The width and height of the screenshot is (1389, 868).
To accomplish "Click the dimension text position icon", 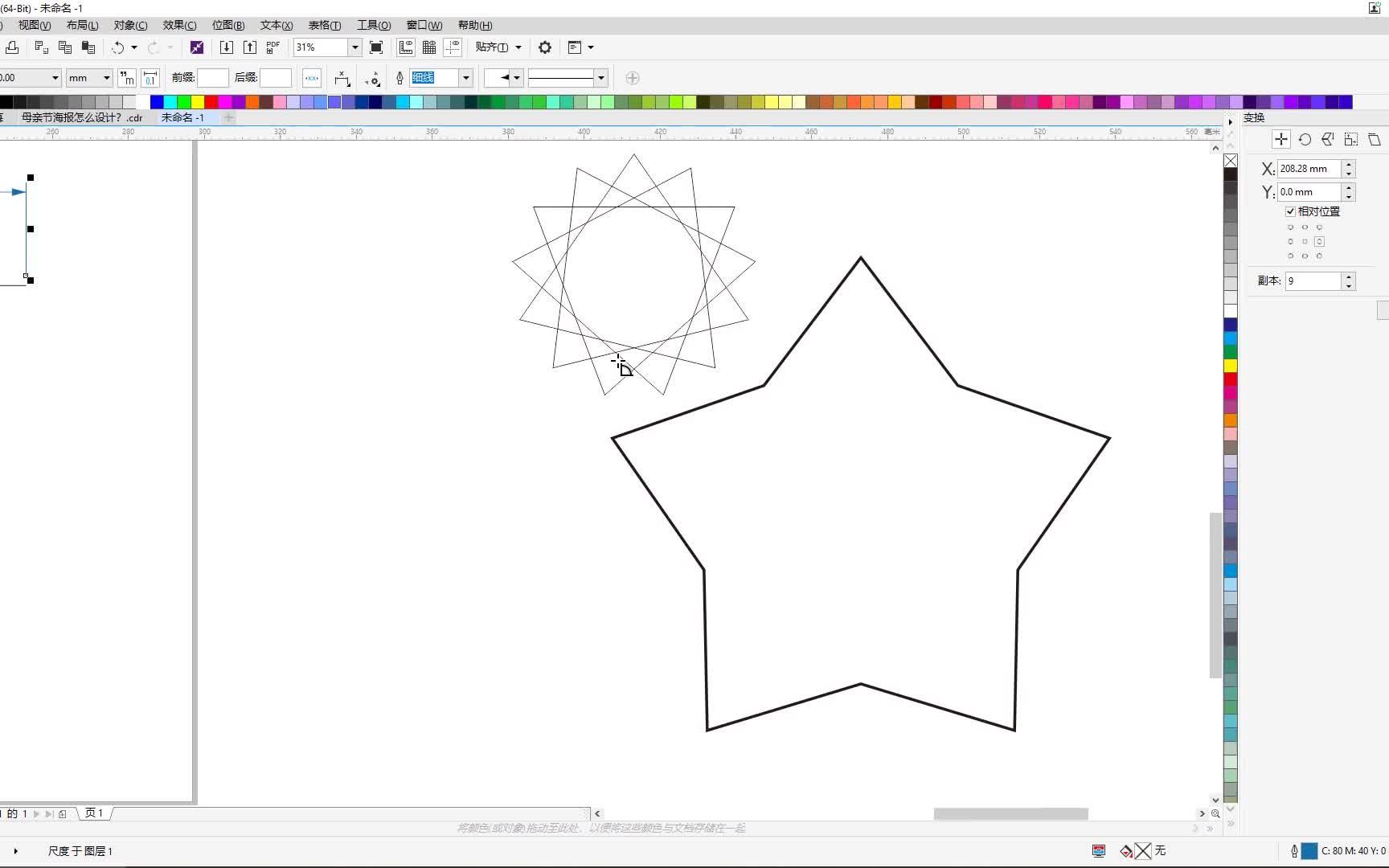I will click(x=342, y=78).
